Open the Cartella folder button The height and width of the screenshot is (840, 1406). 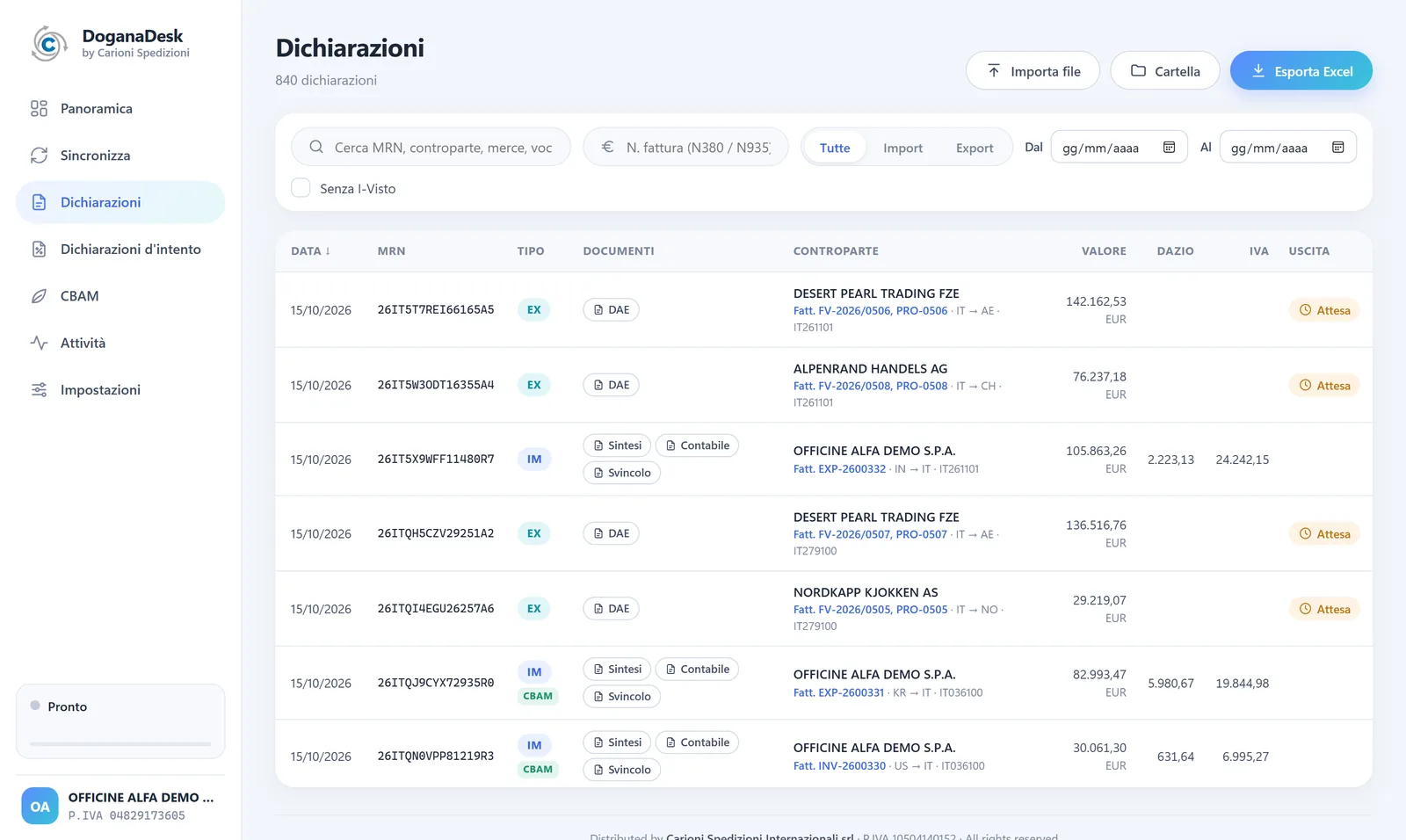coord(1164,71)
